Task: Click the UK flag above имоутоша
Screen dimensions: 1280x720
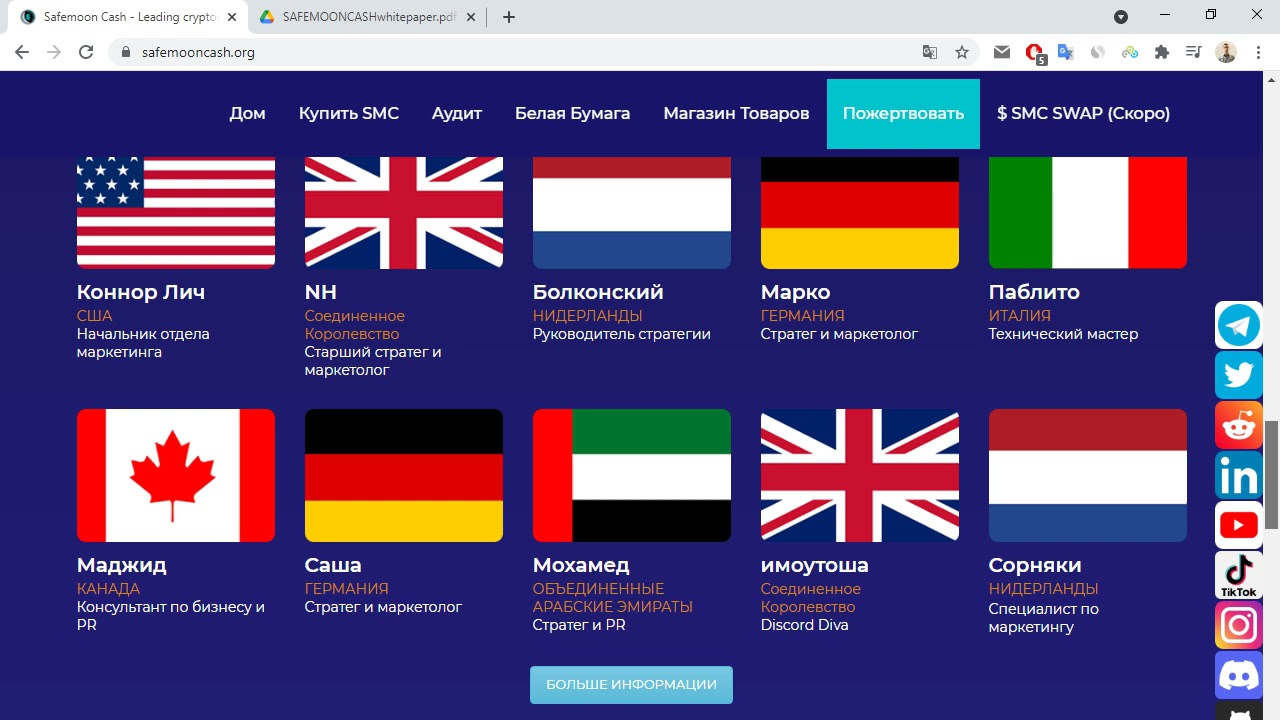Action: pyautogui.click(x=860, y=475)
